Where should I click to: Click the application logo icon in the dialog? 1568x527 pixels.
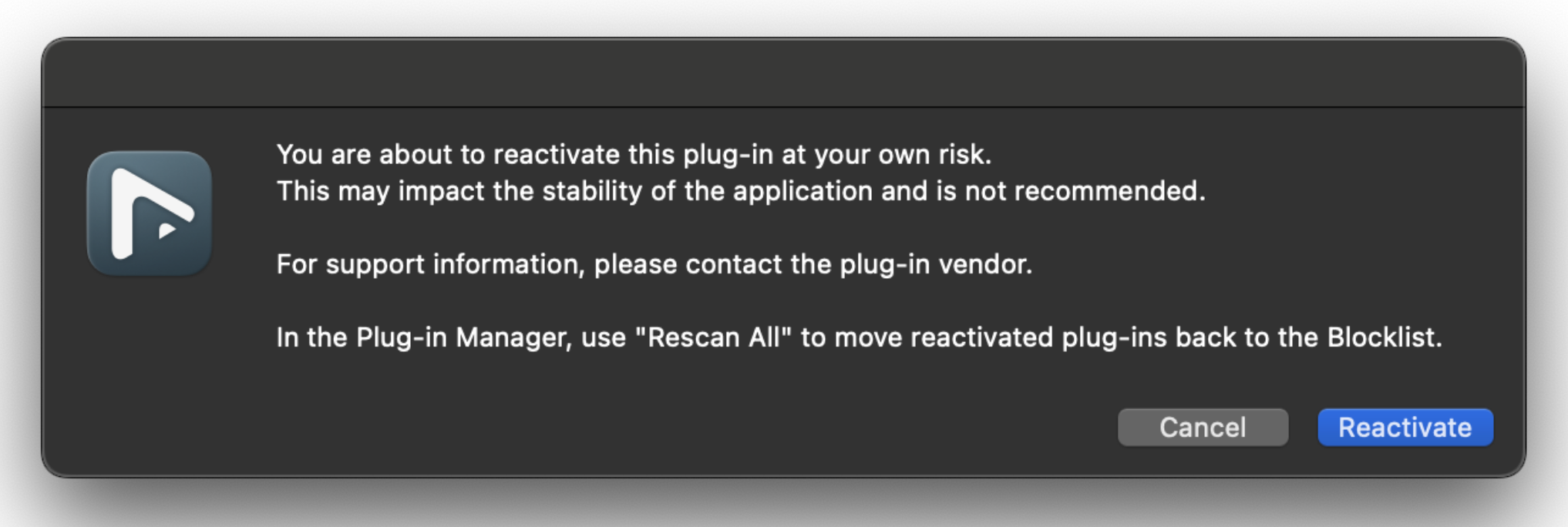149,213
